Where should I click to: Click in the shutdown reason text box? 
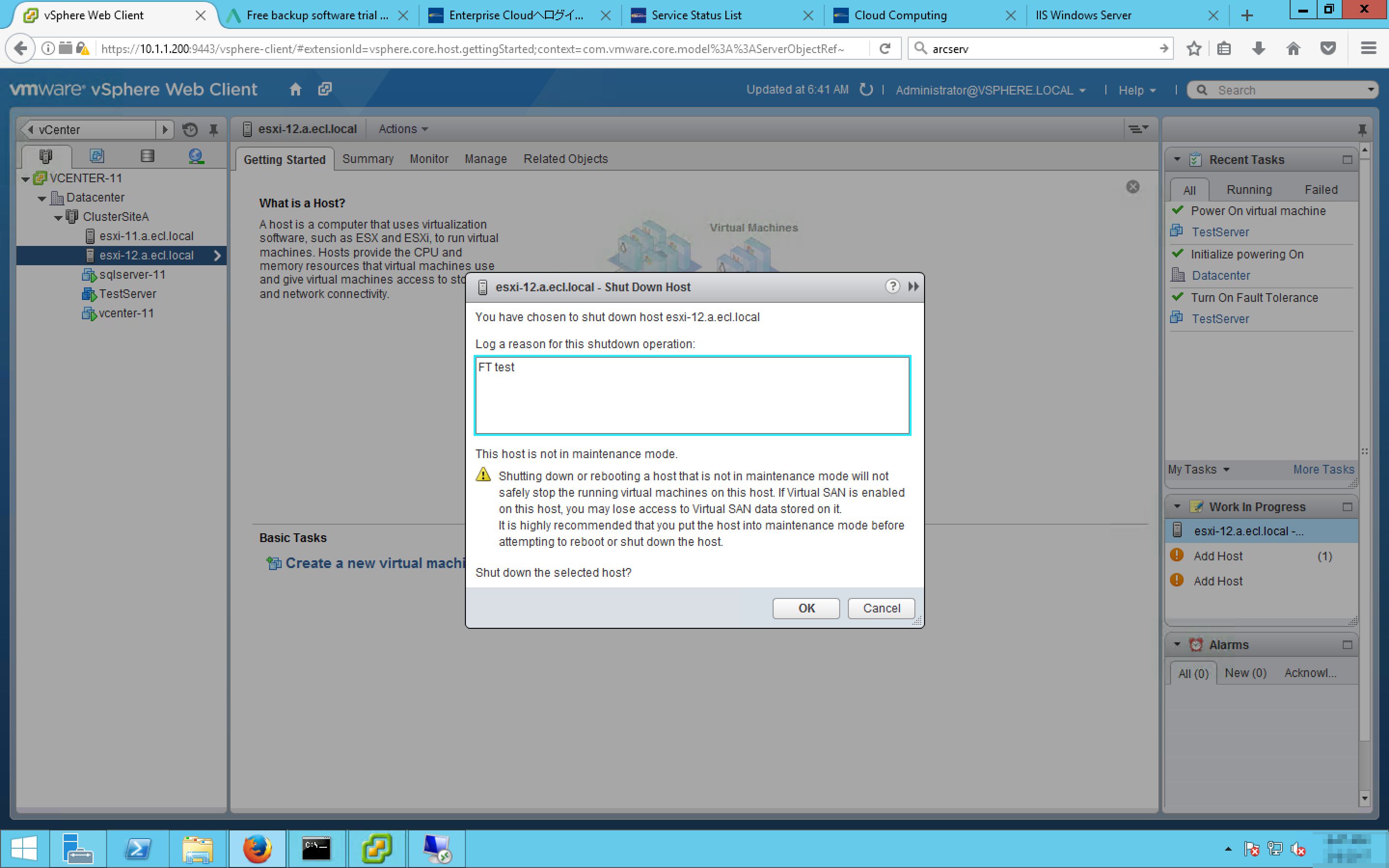click(x=692, y=395)
